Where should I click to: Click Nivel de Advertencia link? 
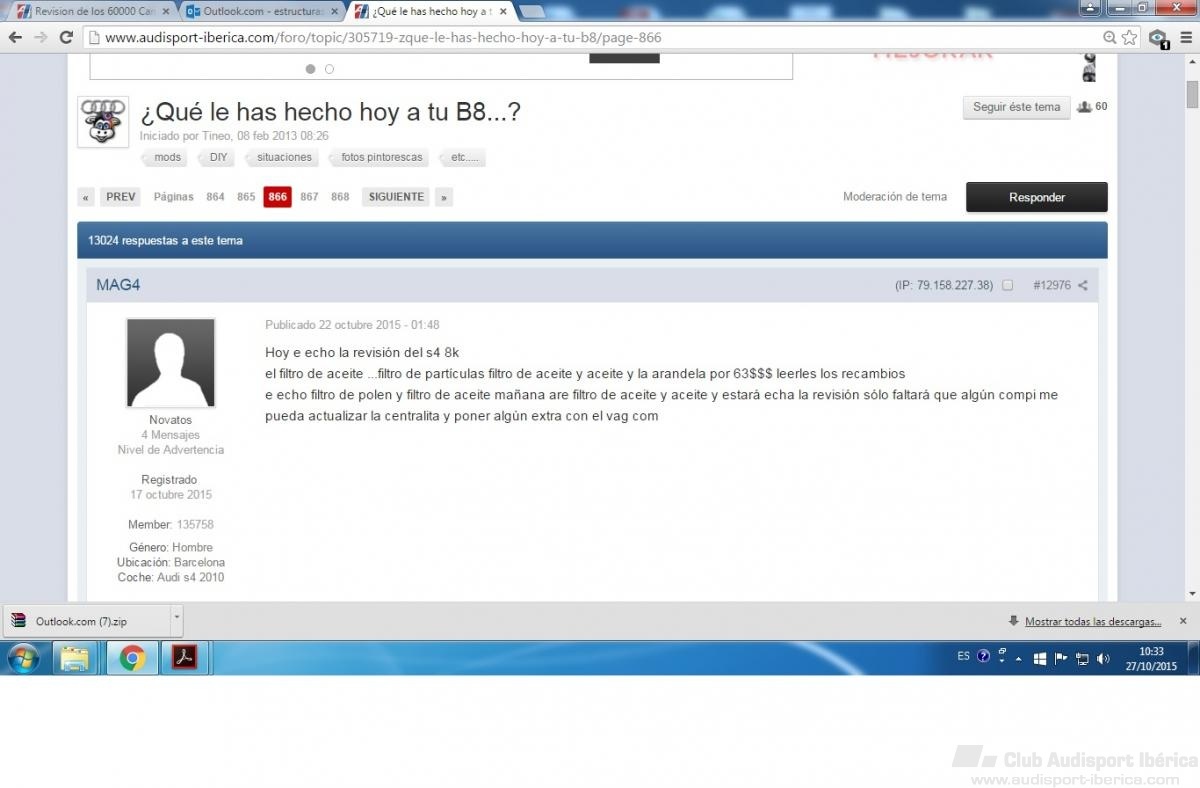coord(170,450)
